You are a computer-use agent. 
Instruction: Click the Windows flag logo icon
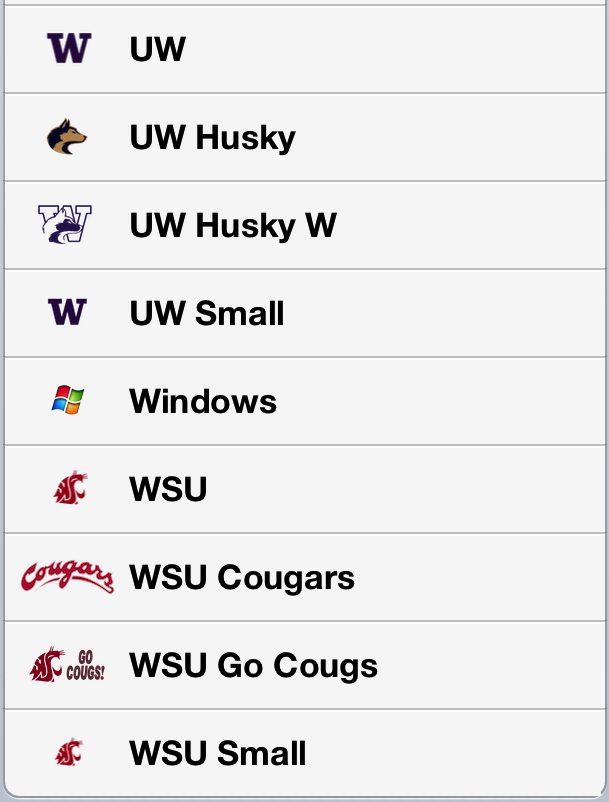(67, 400)
